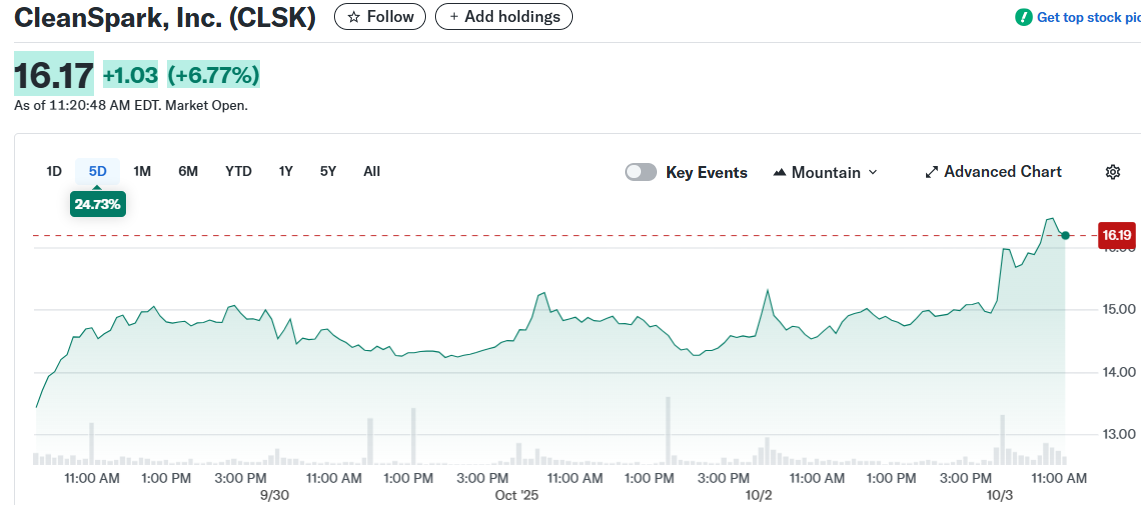This screenshot has height=505, width=1141.
Task: Choose the YTD time range
Action: [238, 171]
